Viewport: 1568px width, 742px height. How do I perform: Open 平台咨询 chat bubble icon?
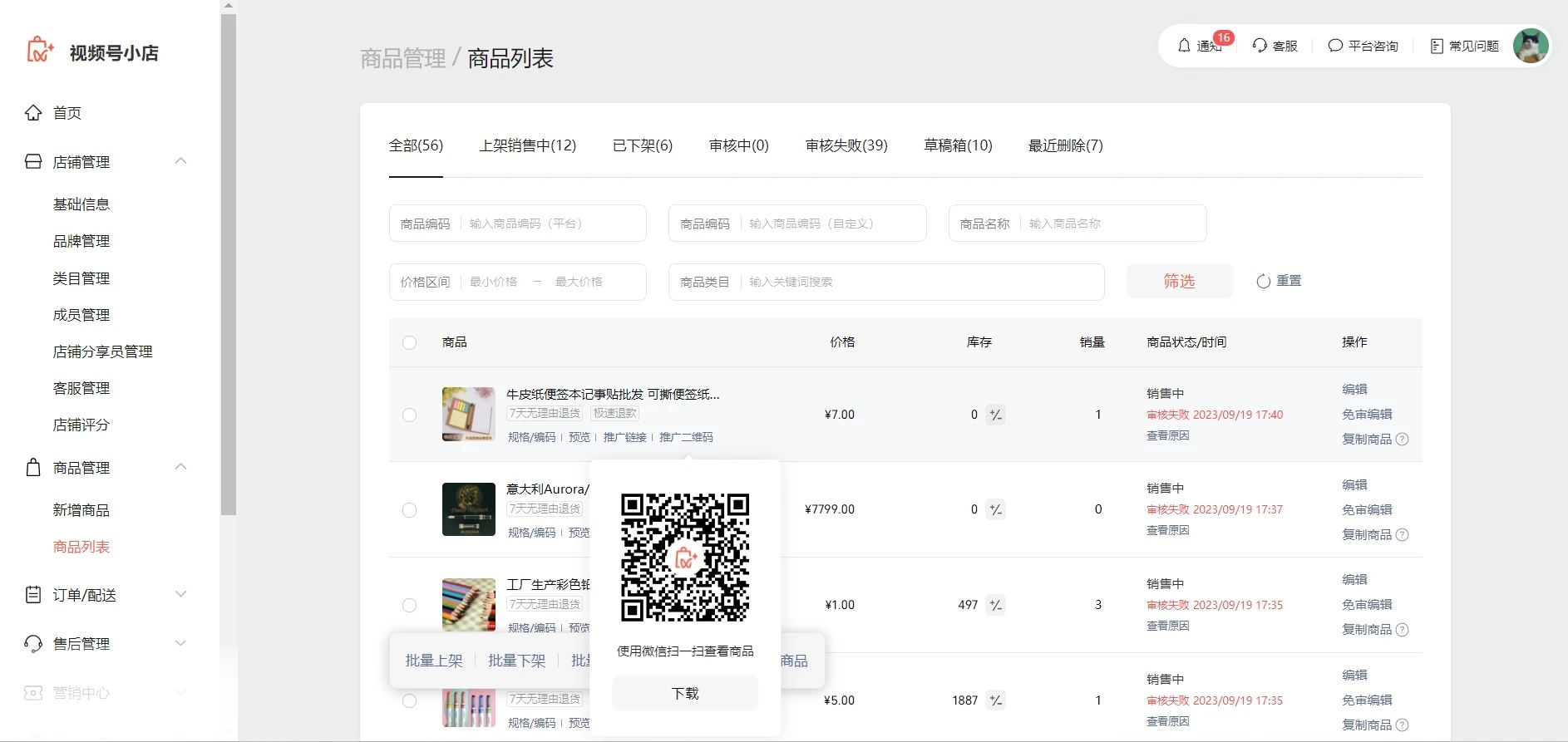click(1335, 46)
